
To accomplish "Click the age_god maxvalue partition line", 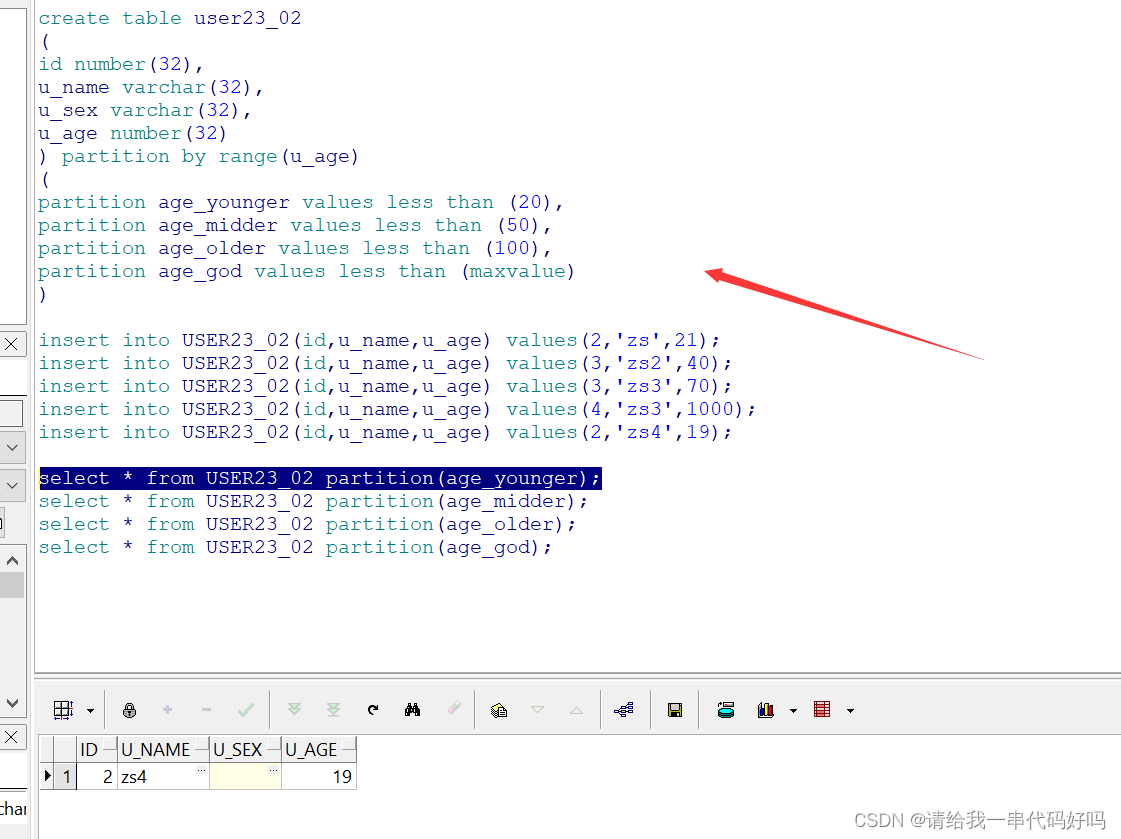I will click(x=307, y=272).
